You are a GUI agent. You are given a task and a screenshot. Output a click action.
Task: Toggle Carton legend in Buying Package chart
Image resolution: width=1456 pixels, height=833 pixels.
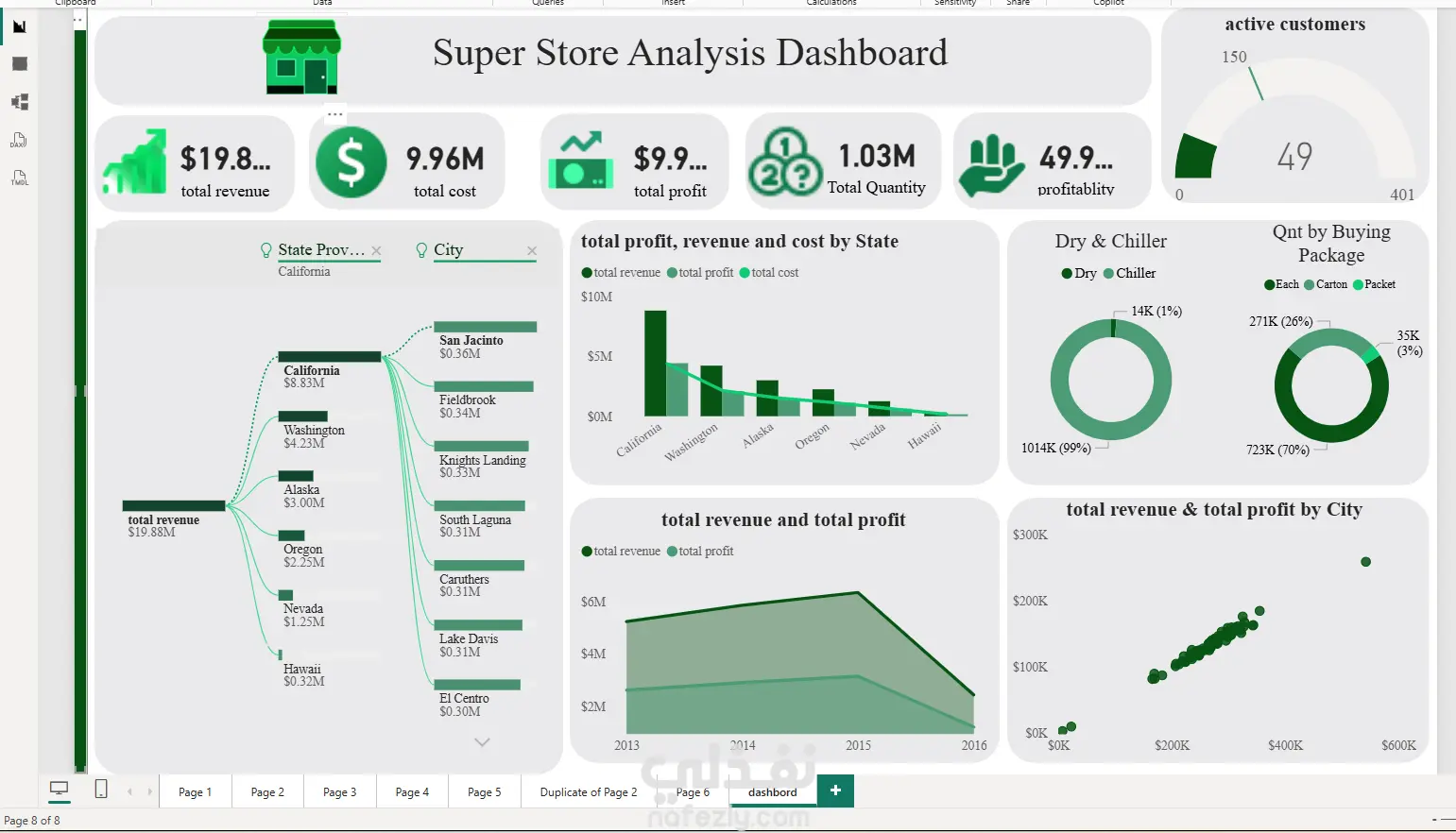1326,284
